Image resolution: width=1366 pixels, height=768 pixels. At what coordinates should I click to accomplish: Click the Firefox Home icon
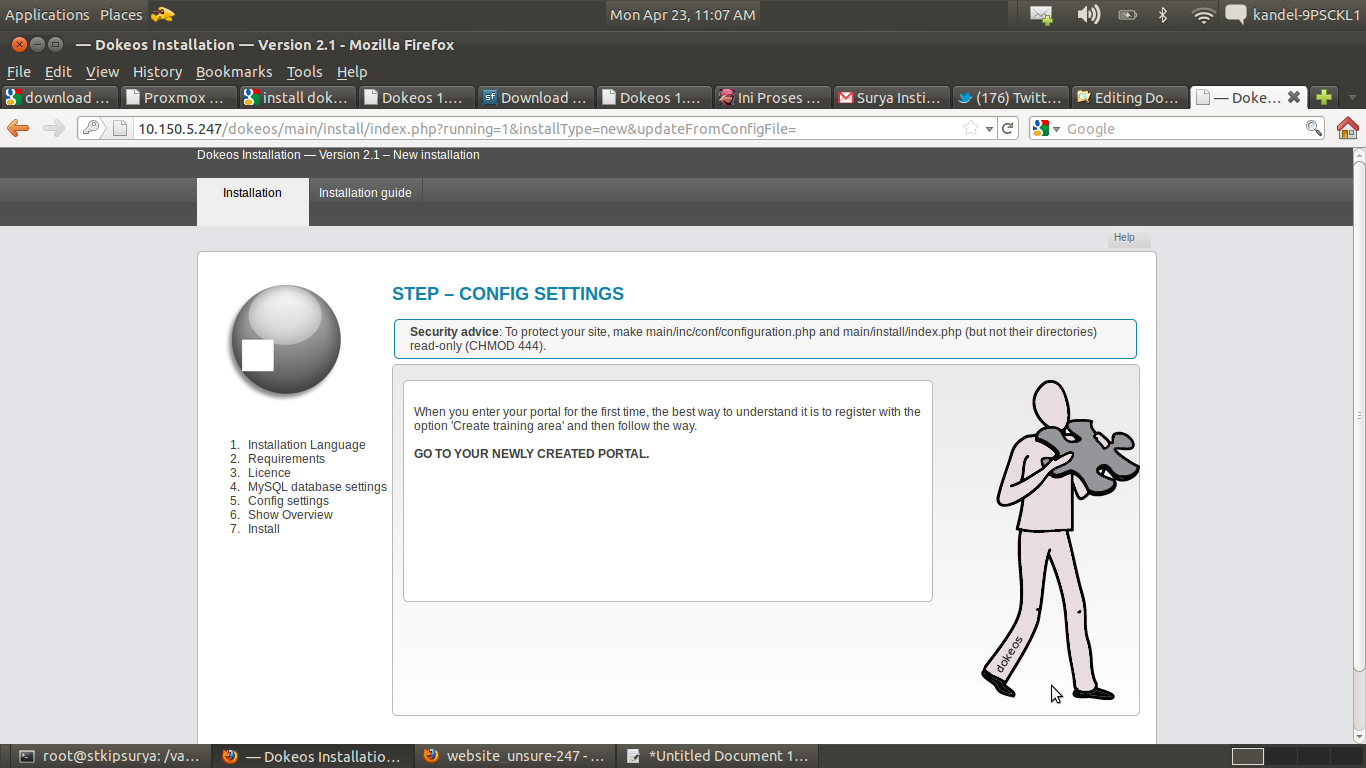coord(1347,128)
